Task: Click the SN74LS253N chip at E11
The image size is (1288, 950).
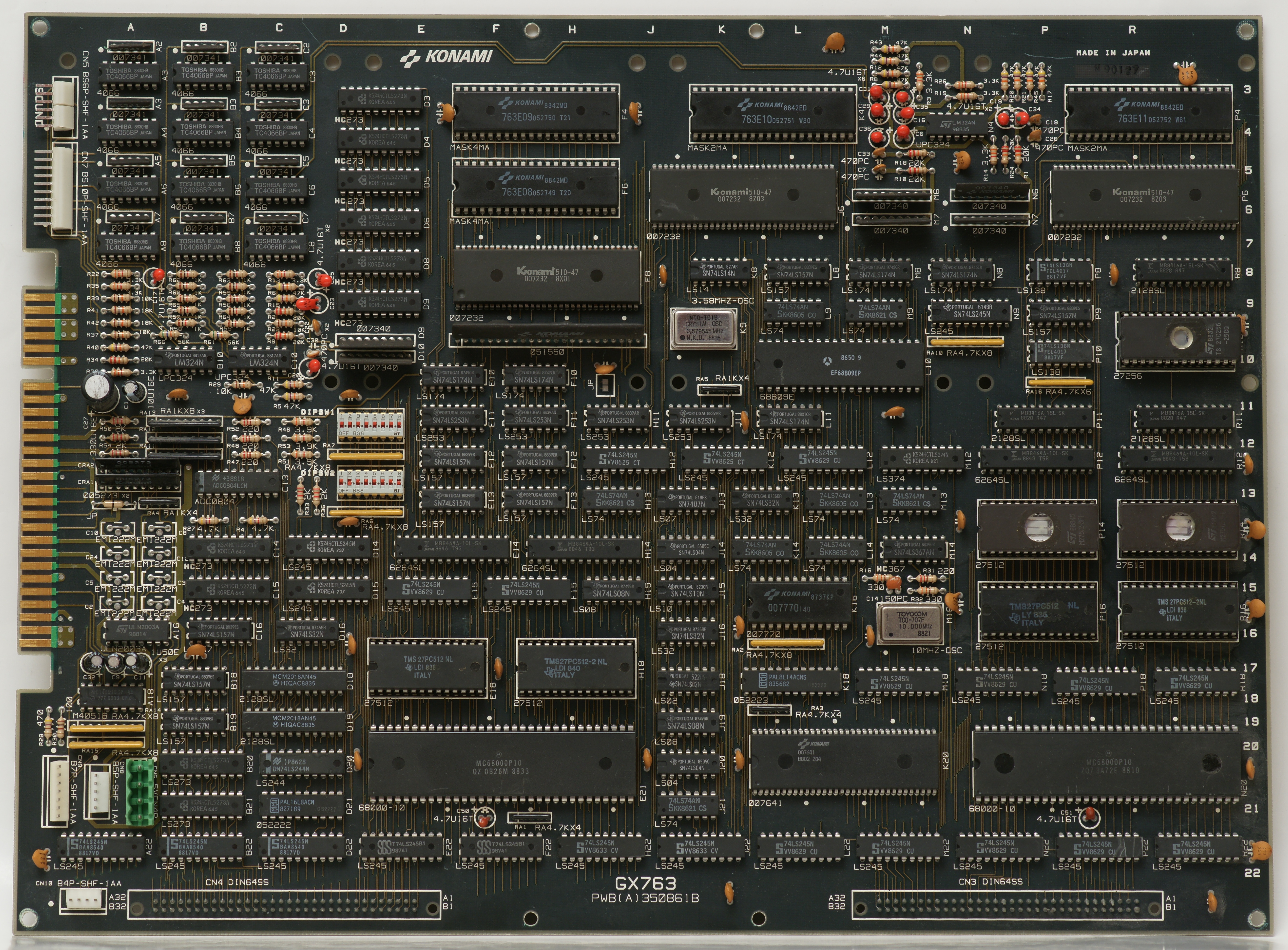Action: (453, 418)
